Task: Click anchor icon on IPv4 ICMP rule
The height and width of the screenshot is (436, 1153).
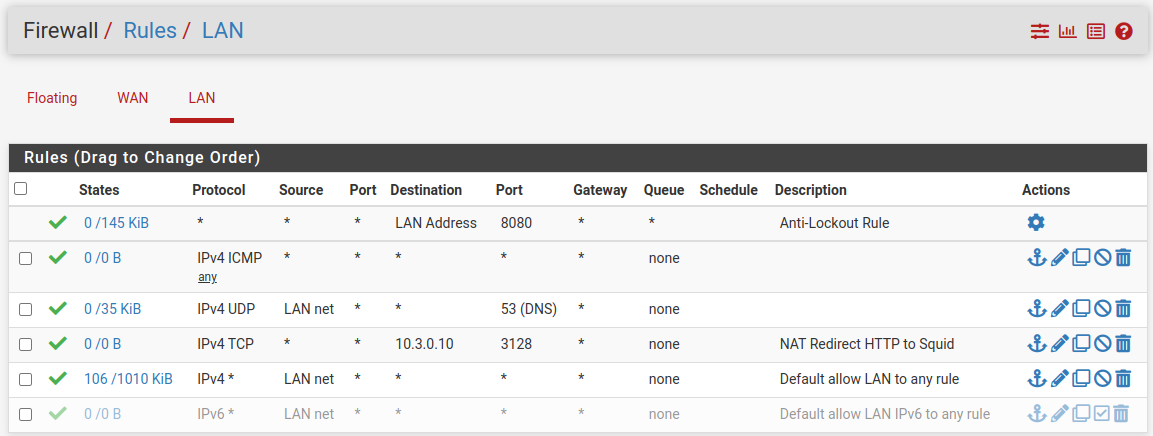Action: pos(1036,257)
